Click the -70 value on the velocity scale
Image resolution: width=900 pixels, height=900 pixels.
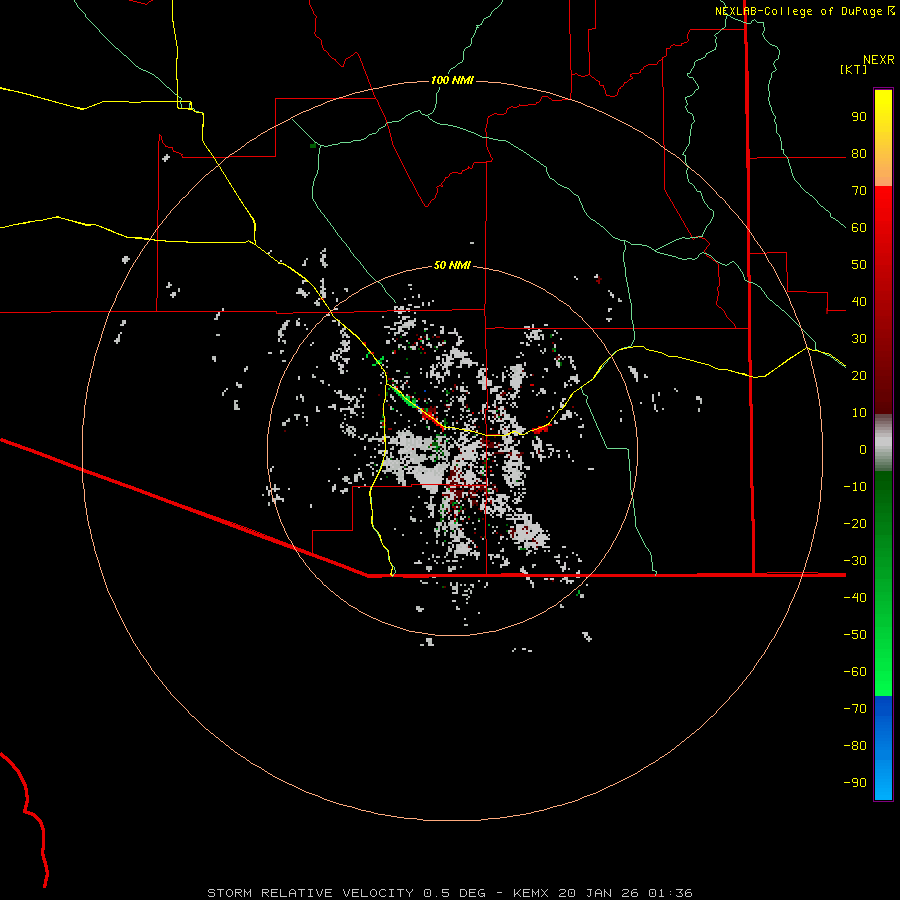click(855, 709)
